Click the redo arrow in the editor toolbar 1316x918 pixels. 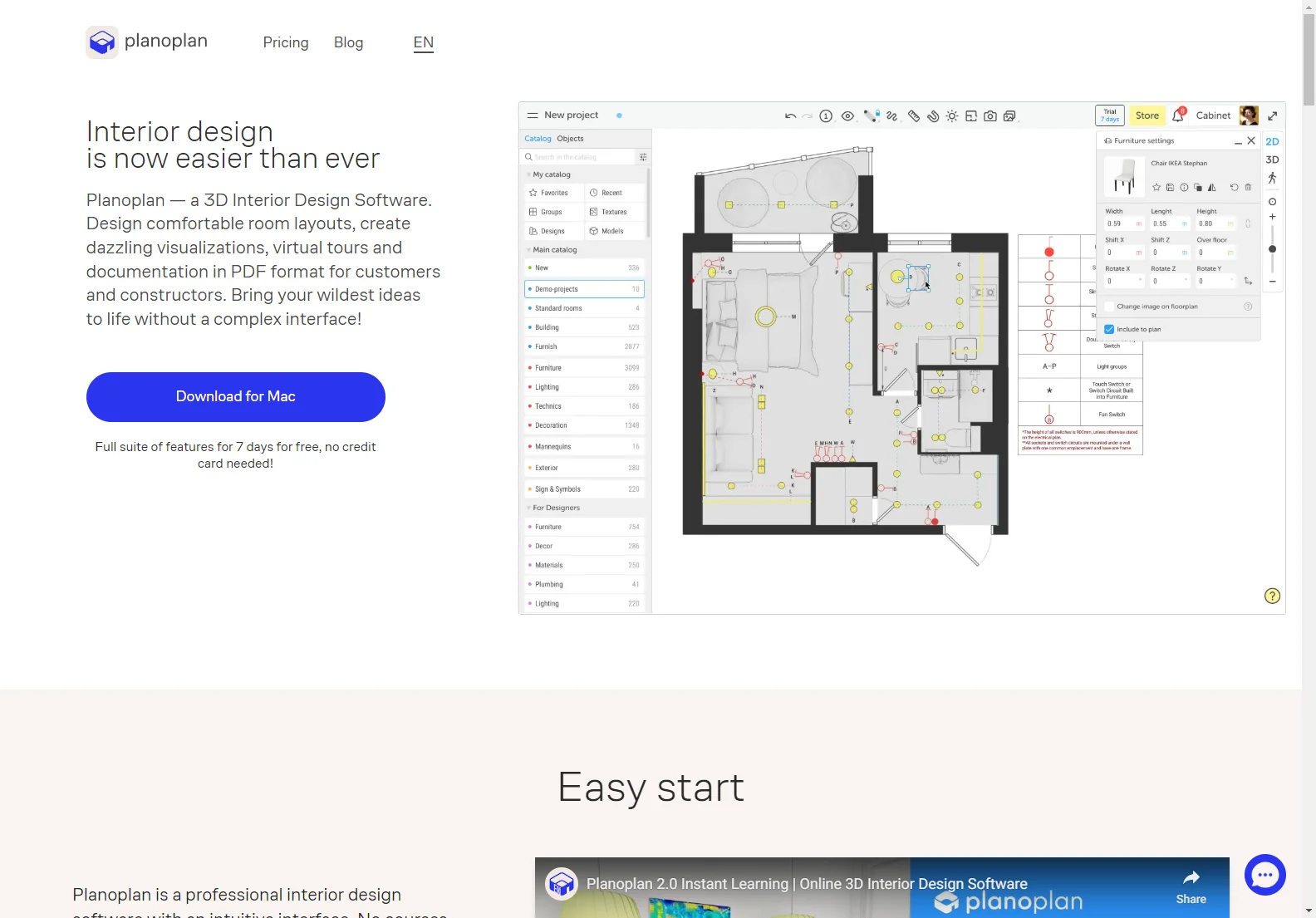click(807, 116)
